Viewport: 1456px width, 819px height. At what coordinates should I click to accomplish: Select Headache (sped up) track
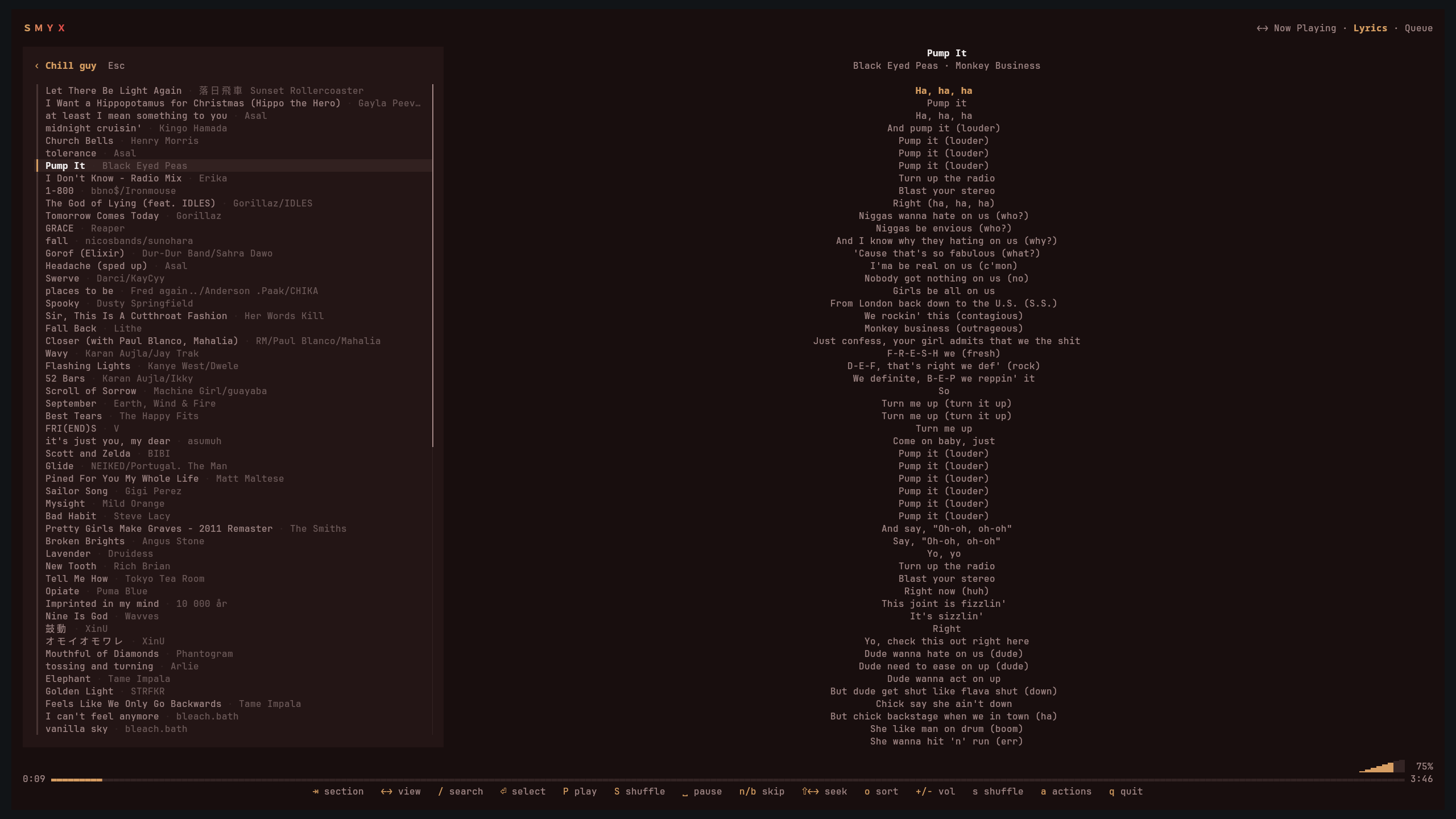click(234, 266)
